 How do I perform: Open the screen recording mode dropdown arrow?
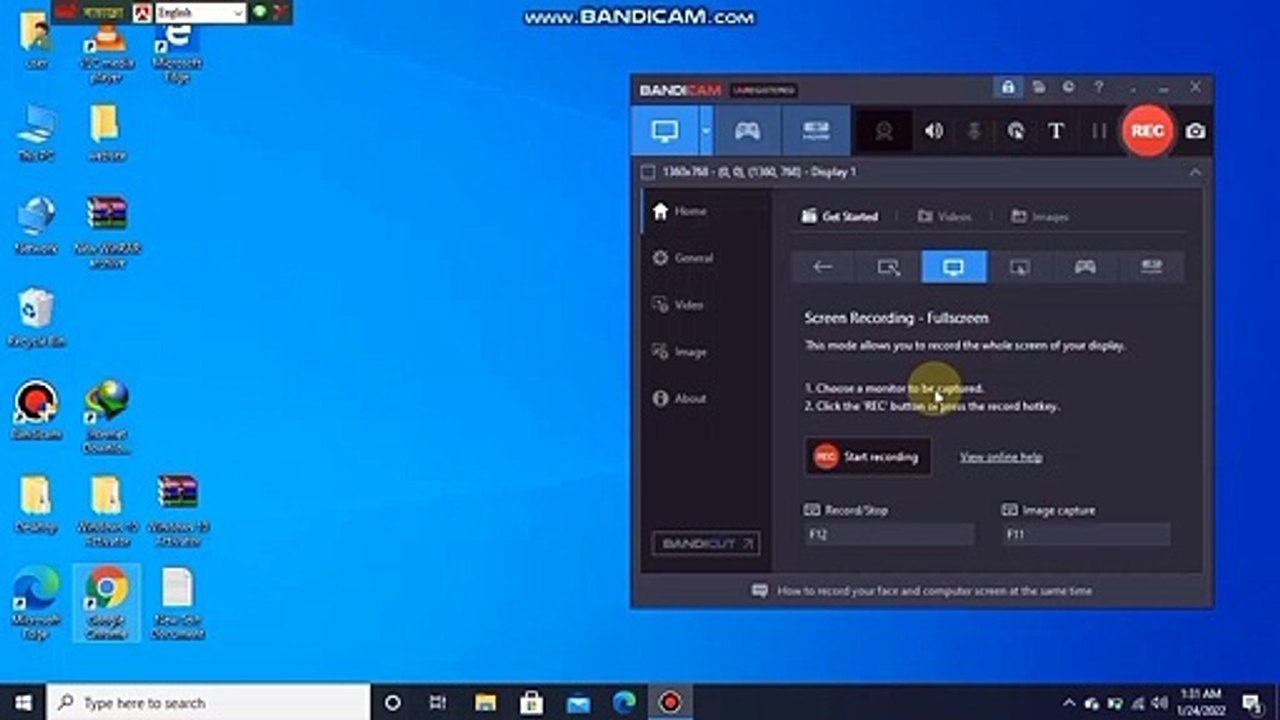click(x=706, y=131)
